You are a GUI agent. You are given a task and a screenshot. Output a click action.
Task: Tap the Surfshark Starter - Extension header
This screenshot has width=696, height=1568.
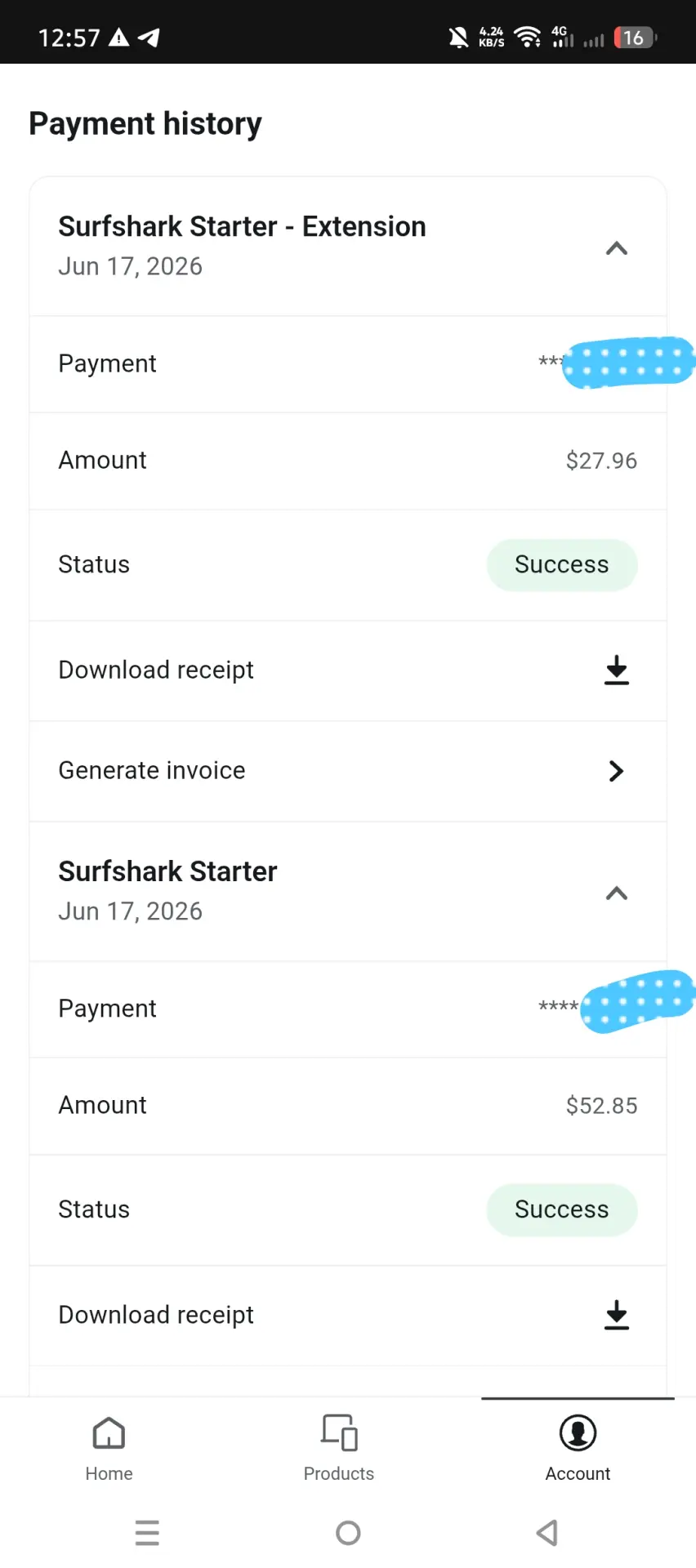click(348, 247)
